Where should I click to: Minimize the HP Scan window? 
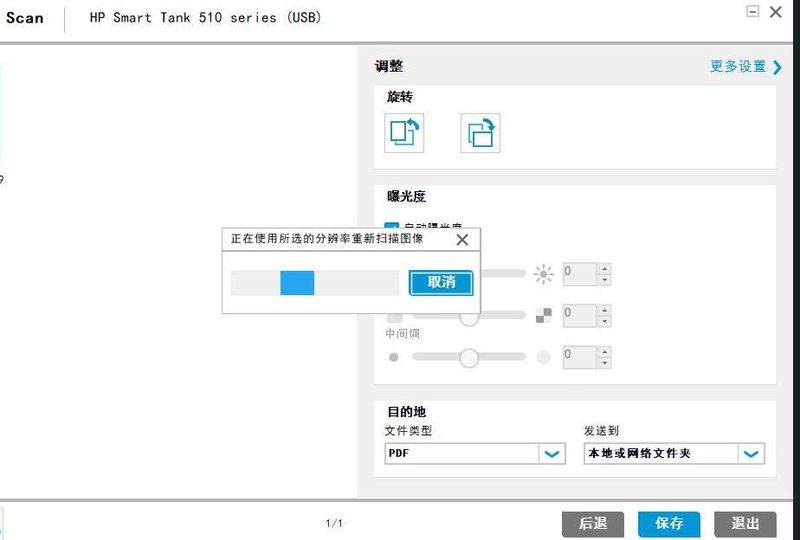point(753,12)
